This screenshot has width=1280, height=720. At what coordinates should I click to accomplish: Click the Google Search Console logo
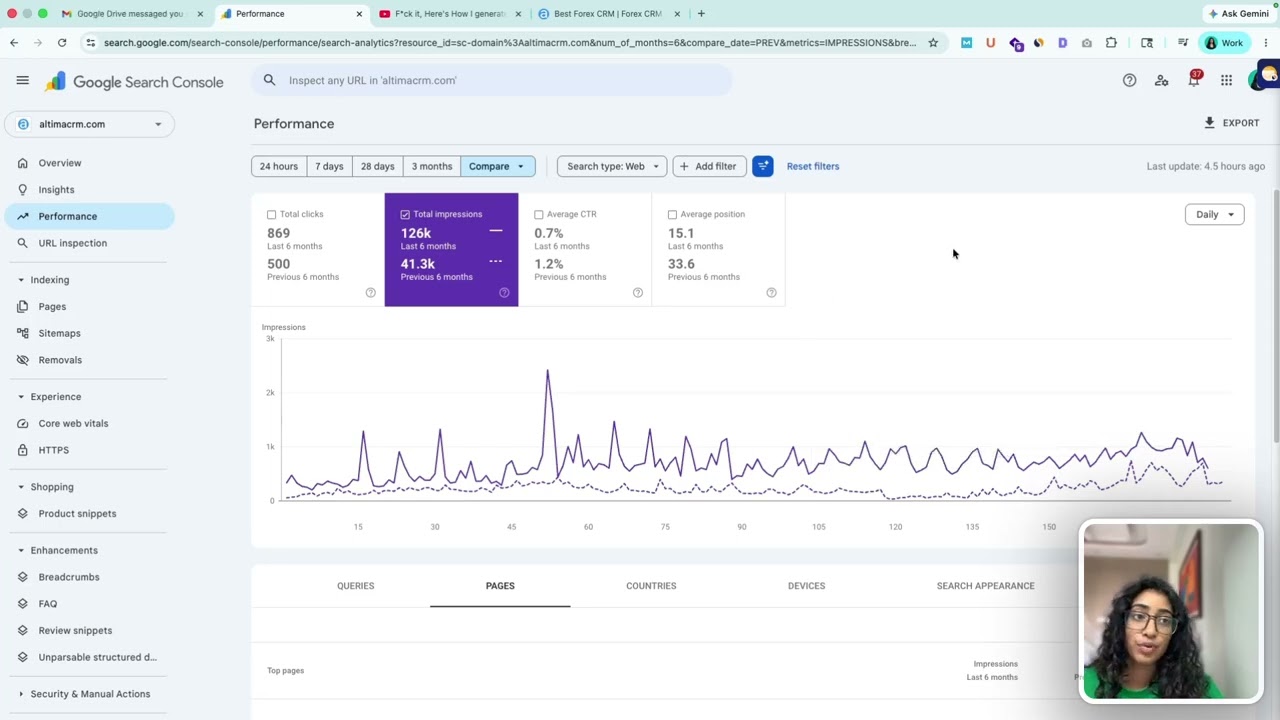click(x=134, y=82)
